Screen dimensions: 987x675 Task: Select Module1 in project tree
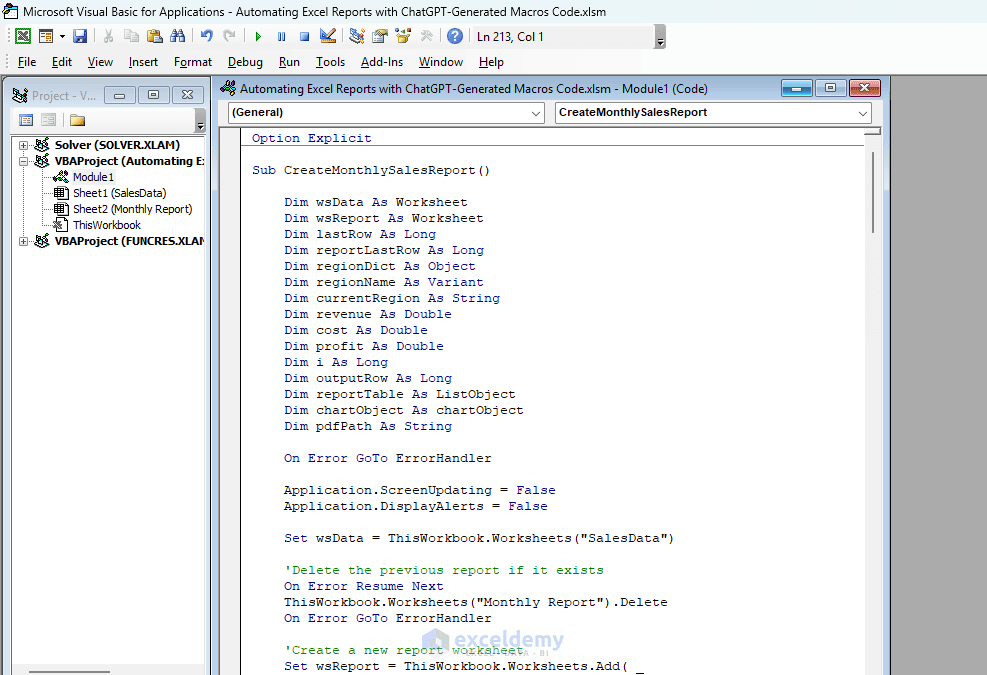click(x=93, y=177)
